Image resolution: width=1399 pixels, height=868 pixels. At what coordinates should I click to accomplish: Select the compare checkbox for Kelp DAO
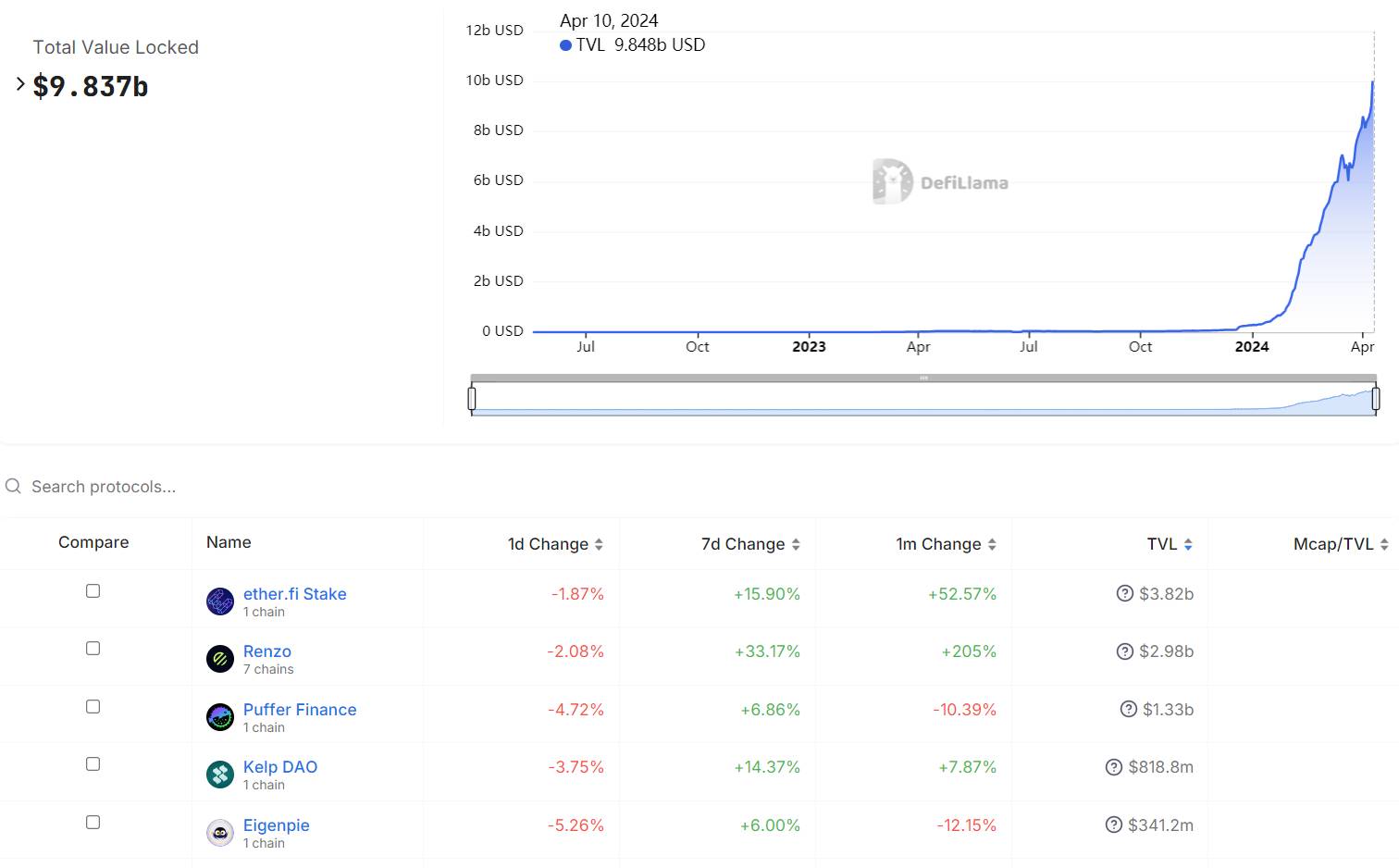pos(93,763)
